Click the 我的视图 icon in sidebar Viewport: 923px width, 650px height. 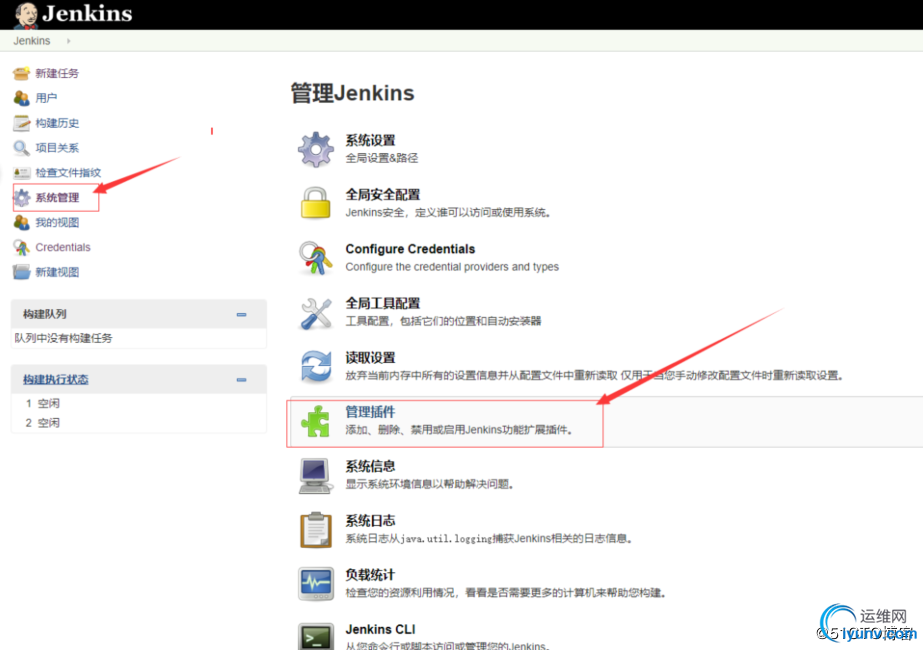(21, 223)
